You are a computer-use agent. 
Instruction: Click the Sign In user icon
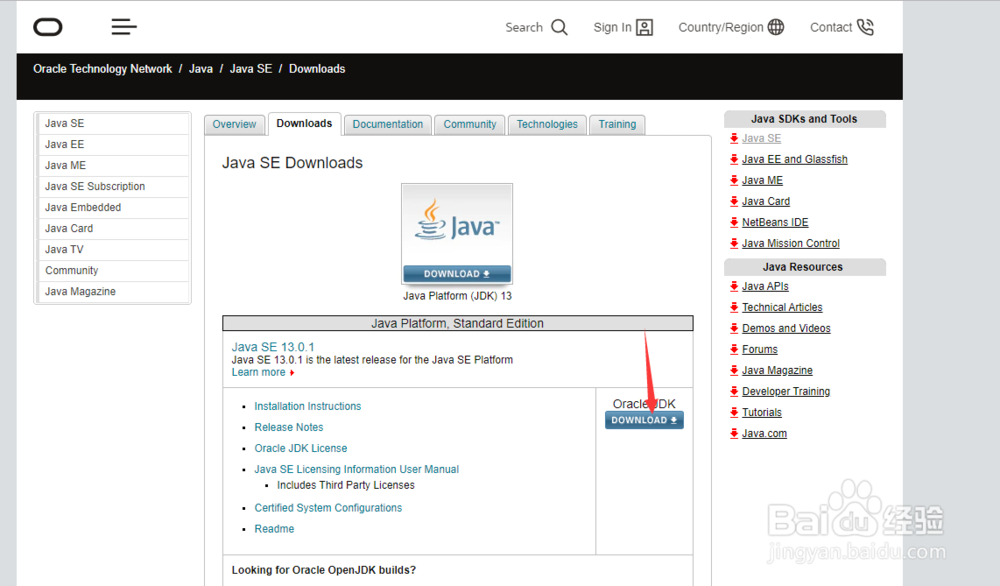coord(645,27)
